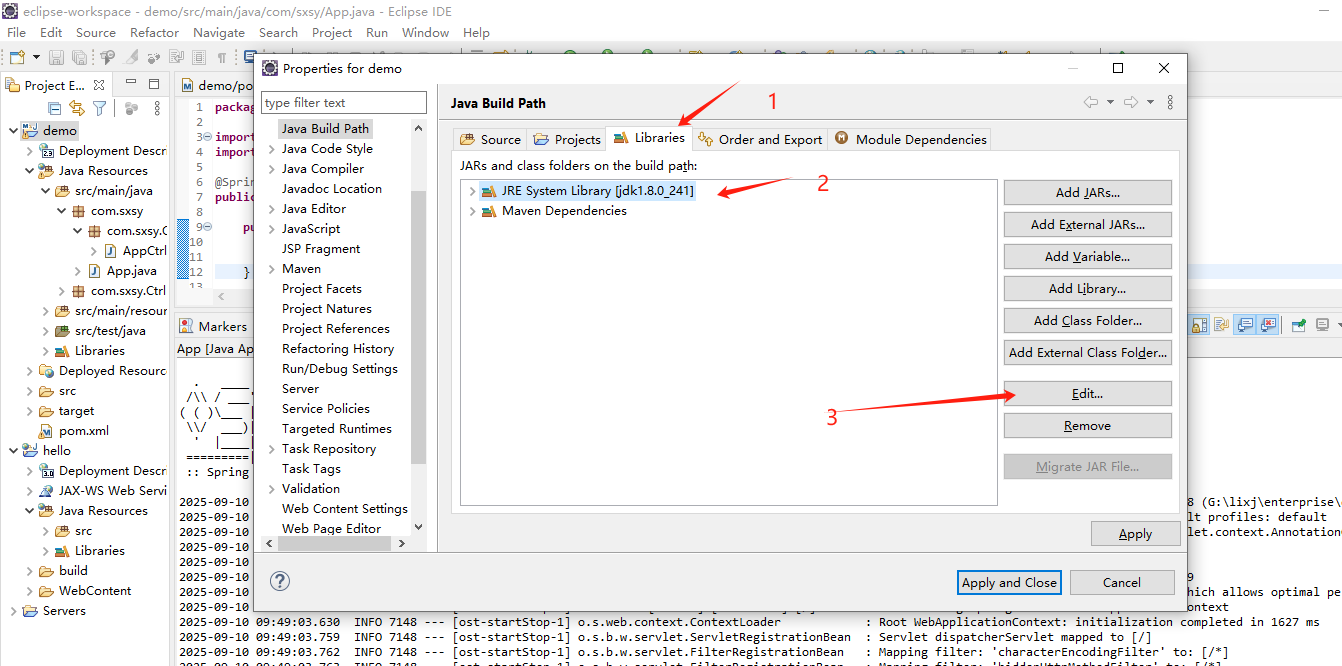Click down arrow of properties list scrollbar
The height and width of the screenshot is (666, 1342).
(x=418, y=527)
